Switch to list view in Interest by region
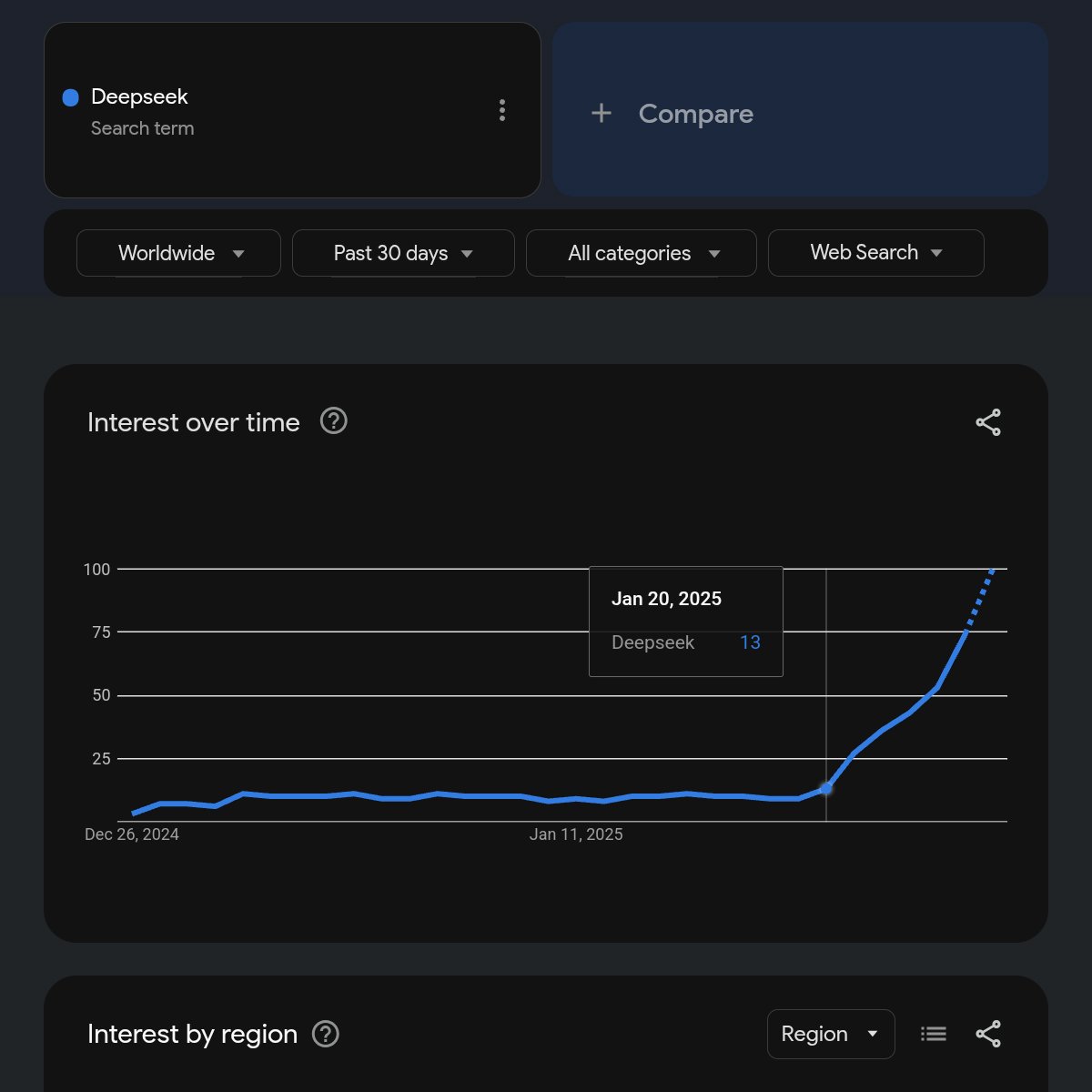The height and width of the screenshot is (1092, 1092). tap(933, 1033)
